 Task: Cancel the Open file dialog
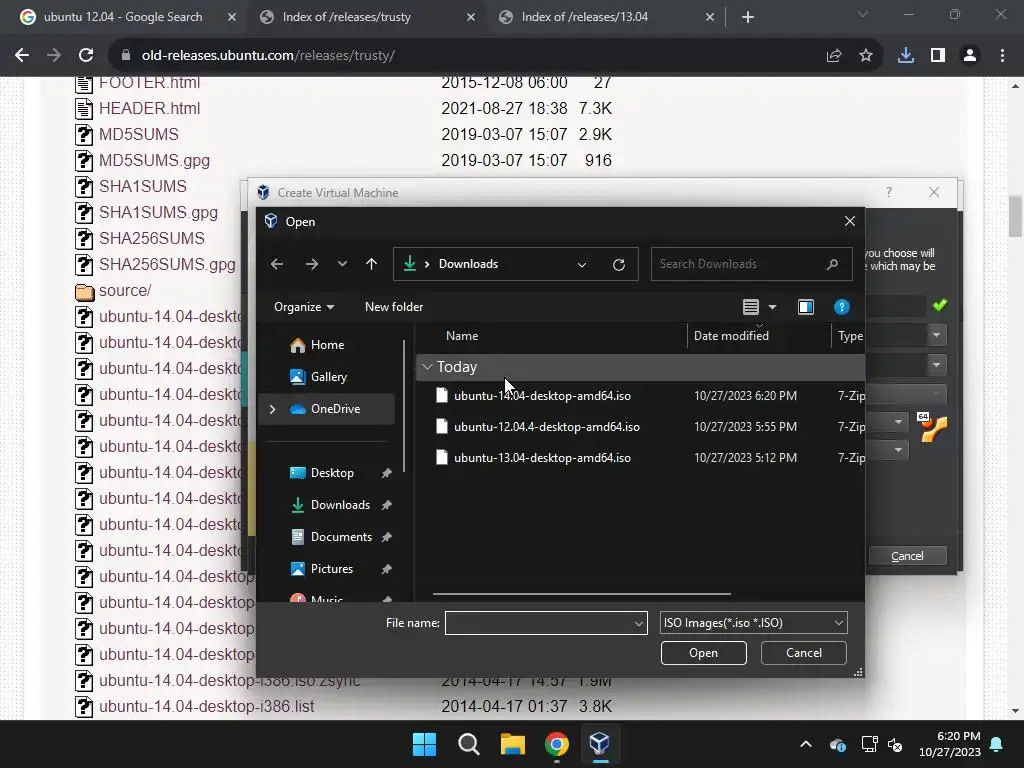(x=803, y=653)
